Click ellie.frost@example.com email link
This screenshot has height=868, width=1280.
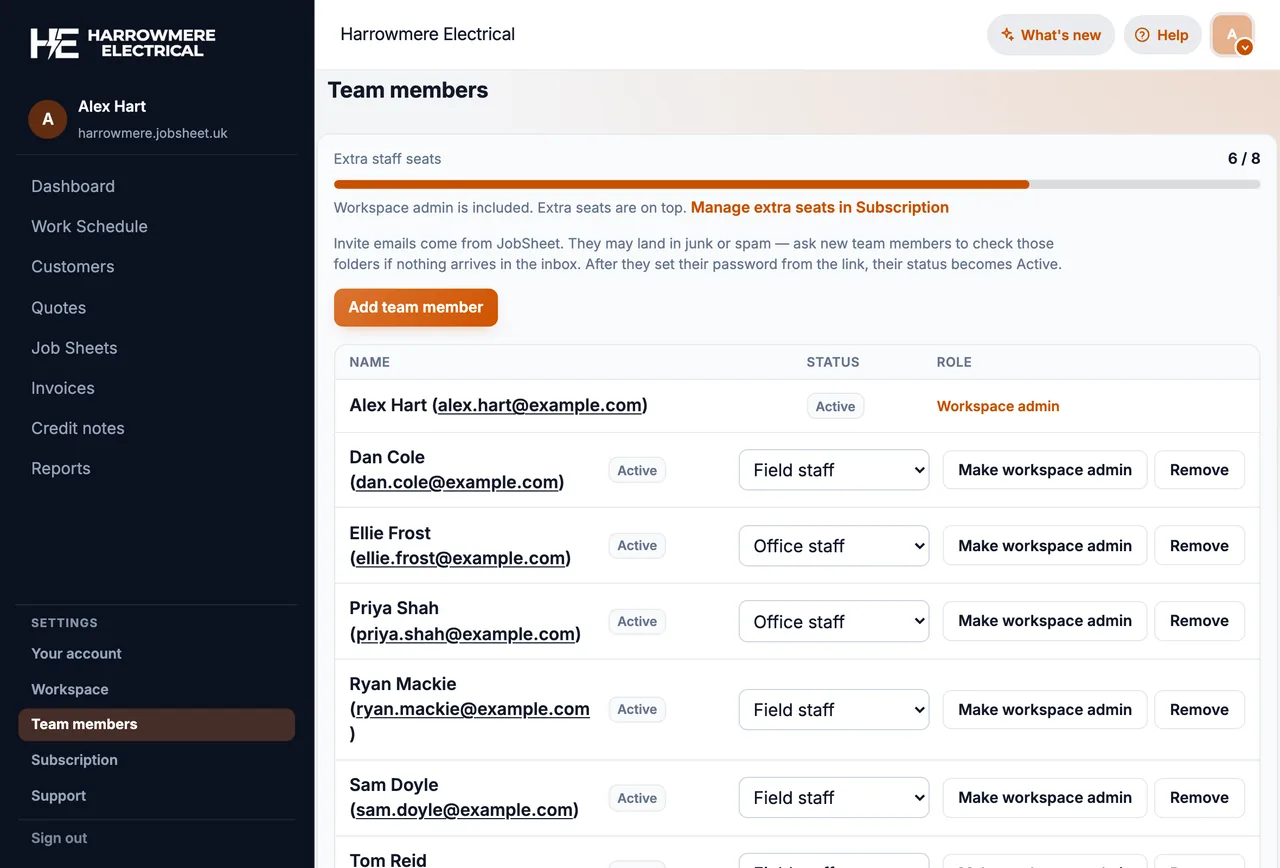[461, 558]
